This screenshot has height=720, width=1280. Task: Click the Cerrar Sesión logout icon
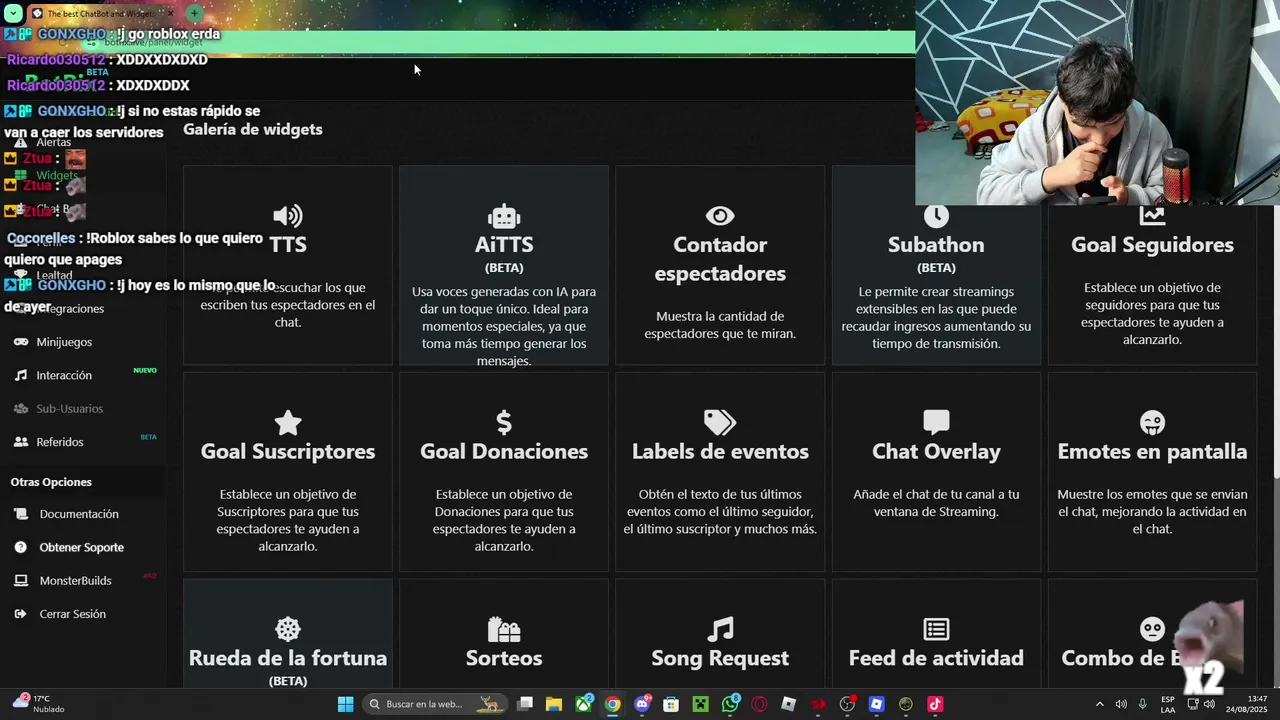(20, 614)
